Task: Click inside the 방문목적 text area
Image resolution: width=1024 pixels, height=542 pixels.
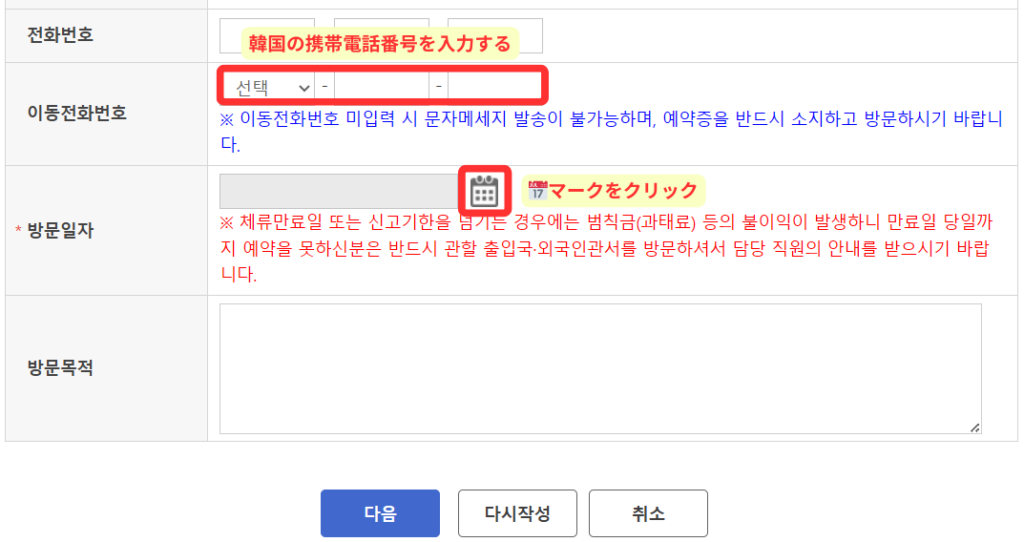Action: [600, 368]
